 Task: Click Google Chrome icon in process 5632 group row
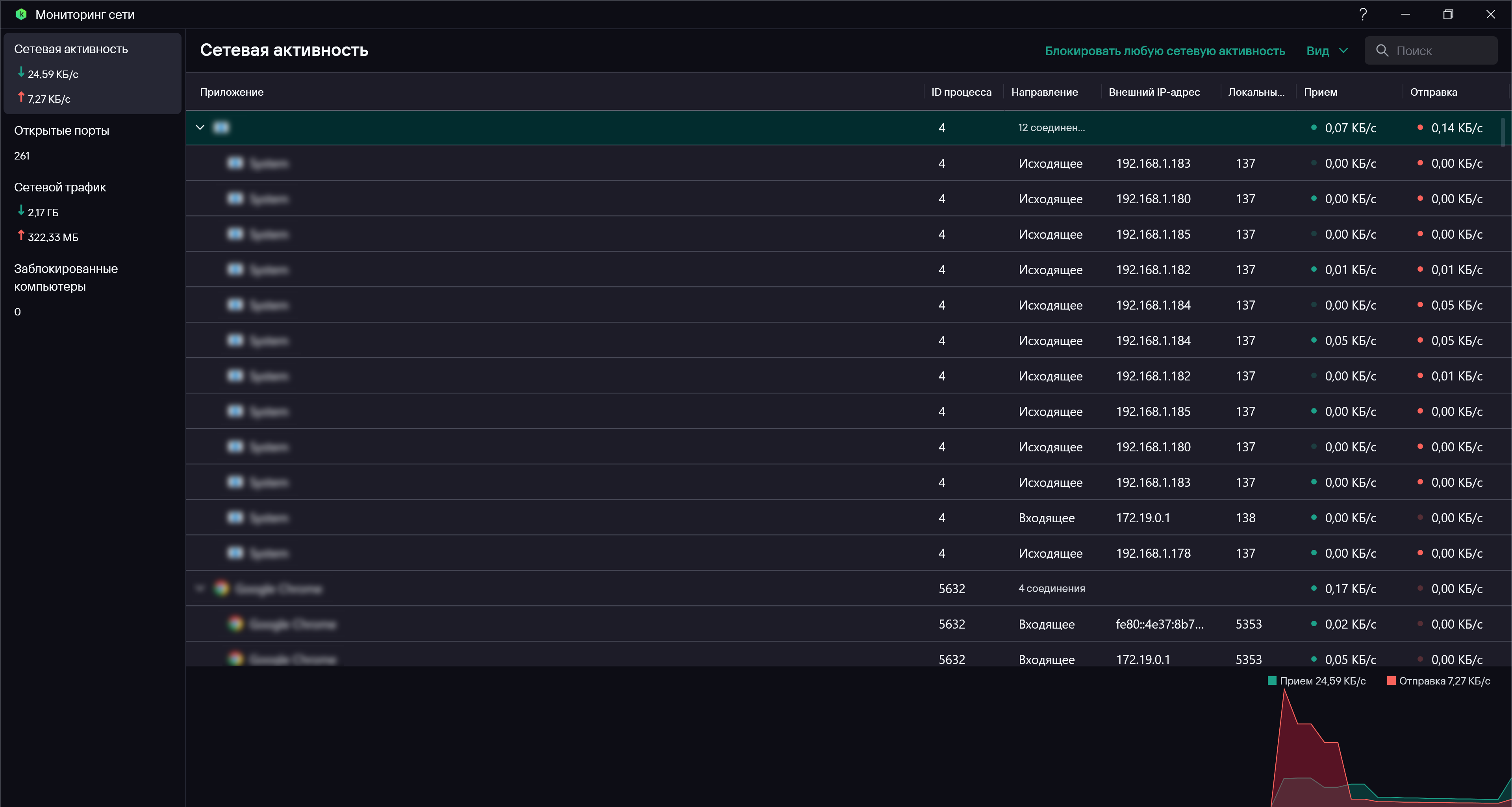pyautogui.click(x=221, y=588)
